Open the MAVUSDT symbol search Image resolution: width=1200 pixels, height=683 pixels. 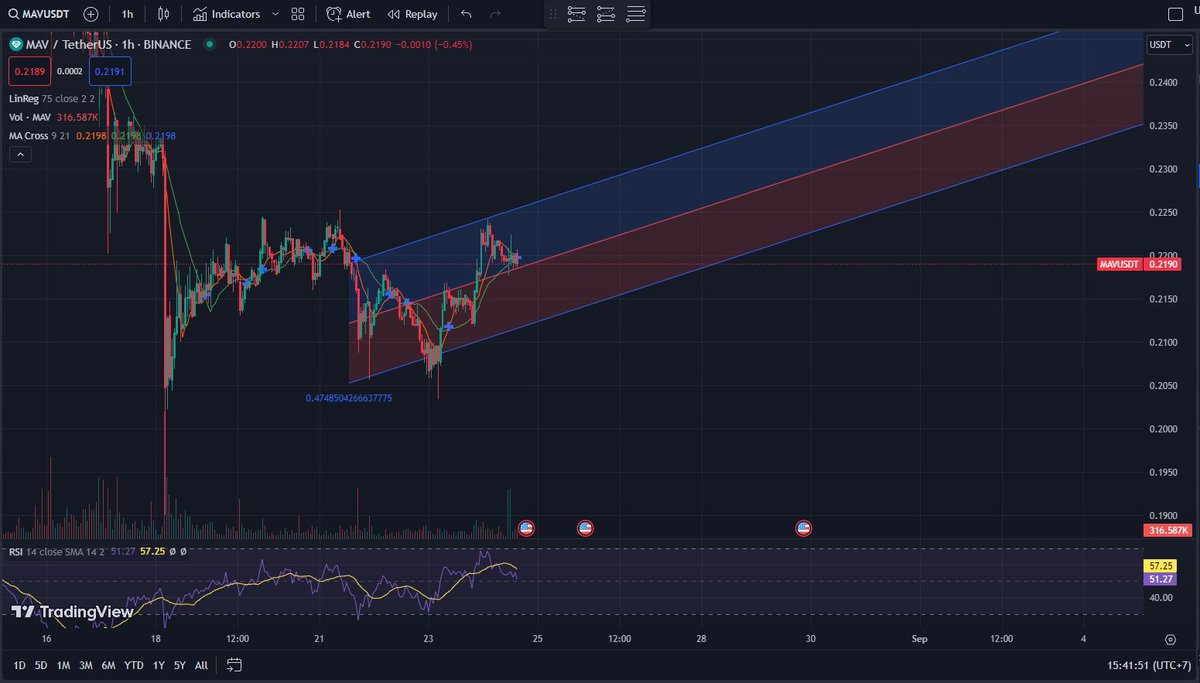(x=40, y=14)
